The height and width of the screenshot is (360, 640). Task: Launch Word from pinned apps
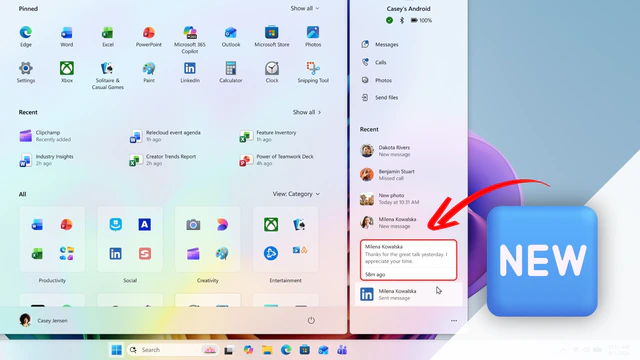[67, 36]
